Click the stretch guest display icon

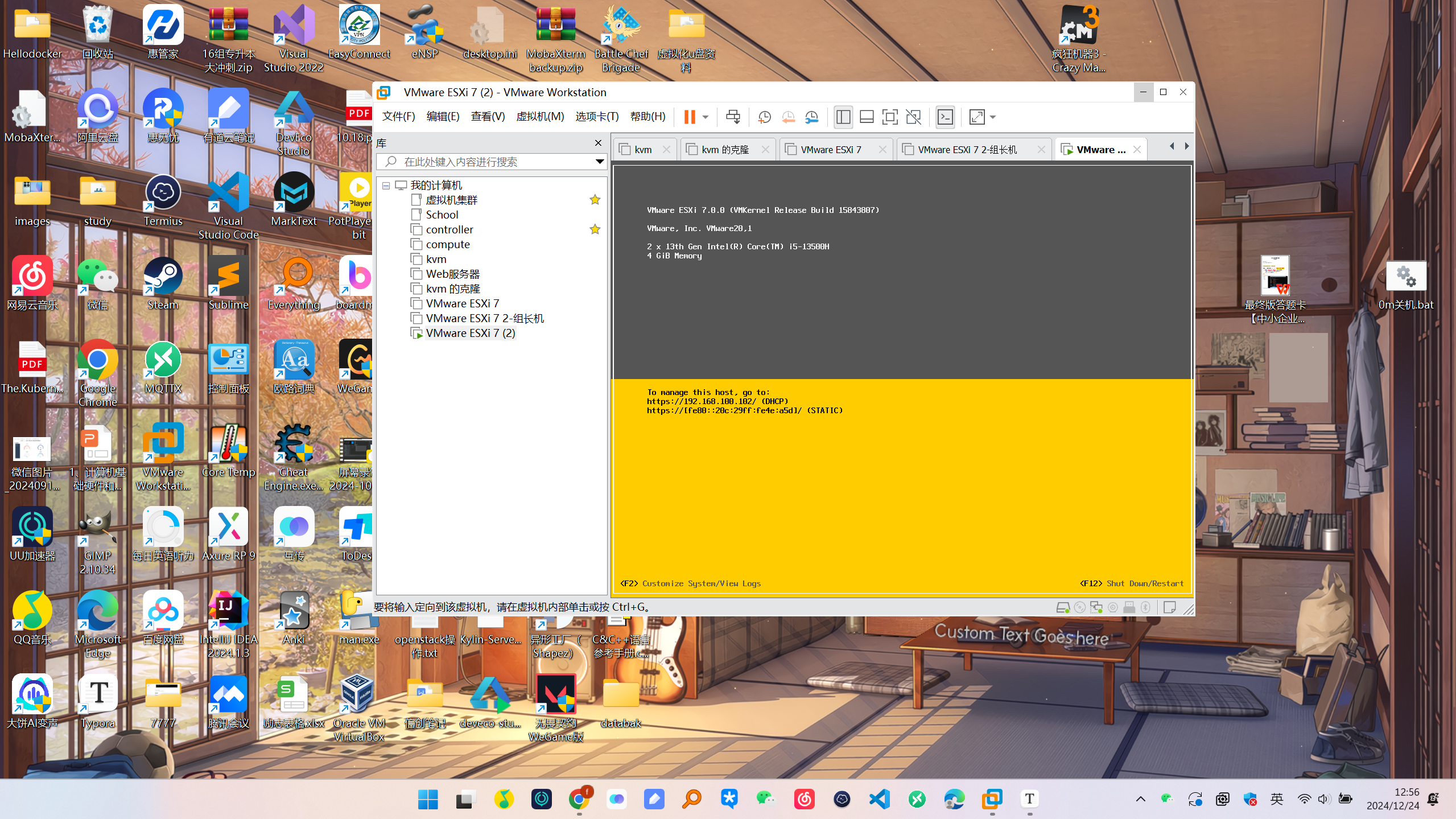(x=977, y=117)
